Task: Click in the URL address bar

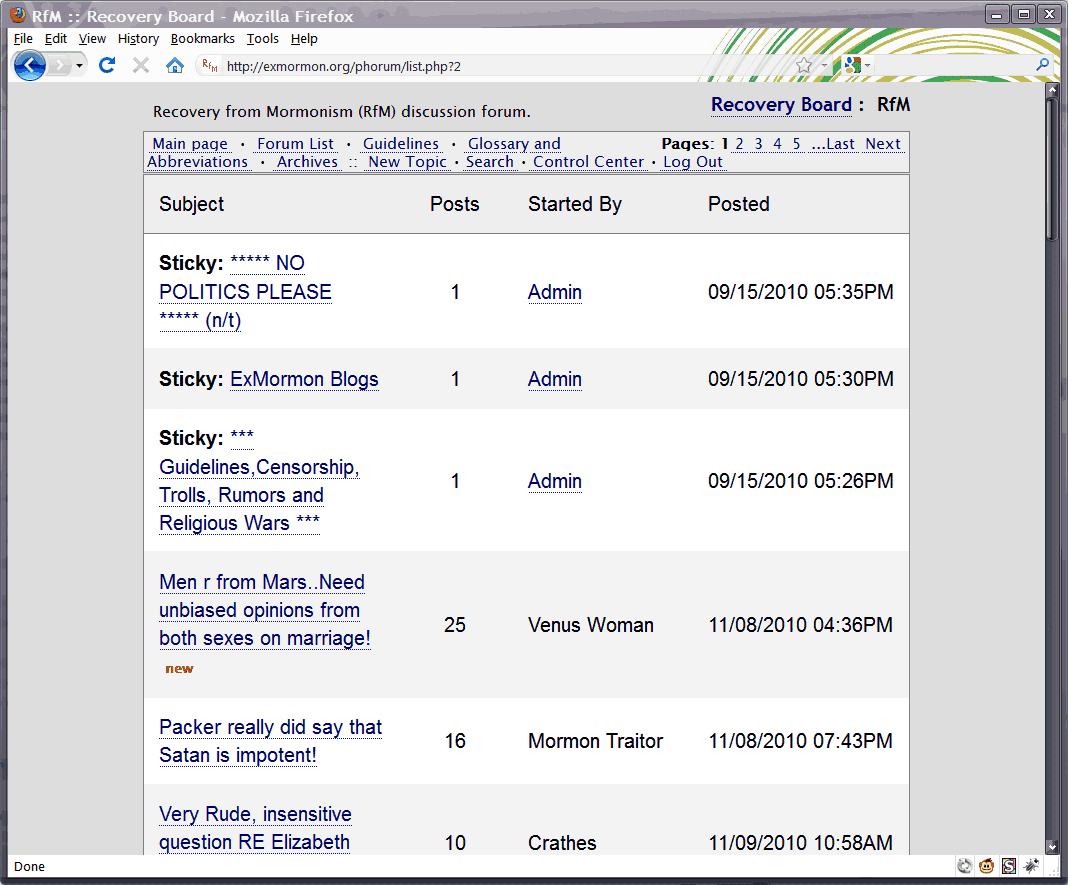Action: (x=504, y=66)
